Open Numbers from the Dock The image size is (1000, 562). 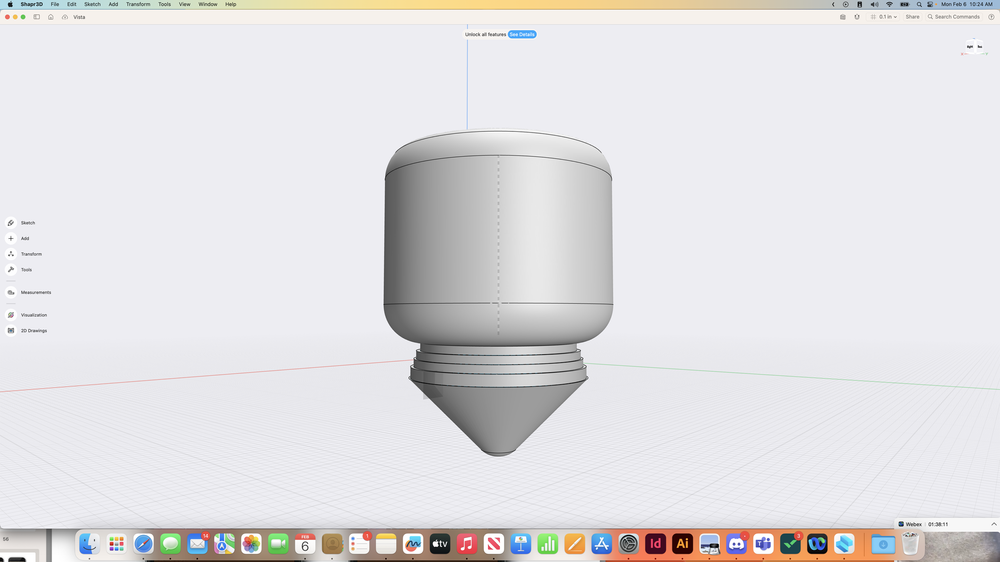(547, 544)
